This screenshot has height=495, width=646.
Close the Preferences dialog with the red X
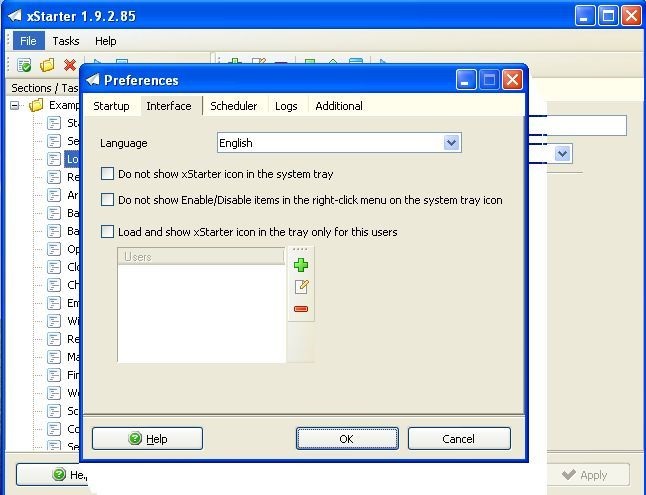tap(512, 80)
